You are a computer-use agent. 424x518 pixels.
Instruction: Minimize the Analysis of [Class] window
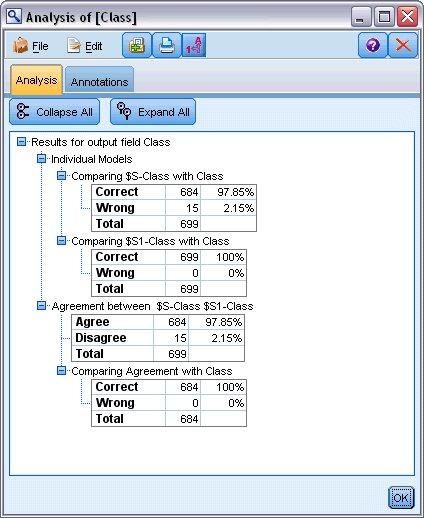(x=361, y=16)
